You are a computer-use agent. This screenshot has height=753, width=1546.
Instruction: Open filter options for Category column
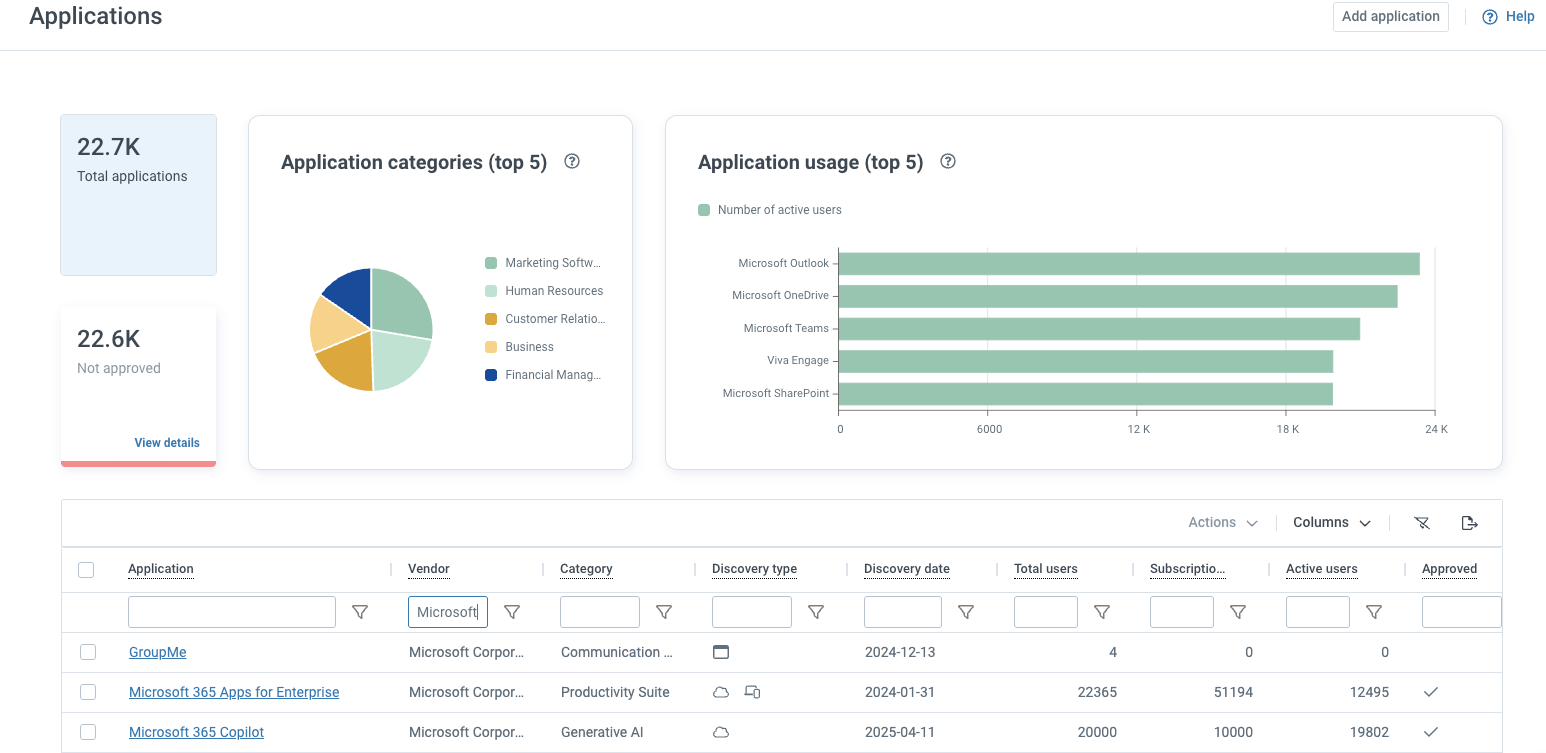(663, 612)
